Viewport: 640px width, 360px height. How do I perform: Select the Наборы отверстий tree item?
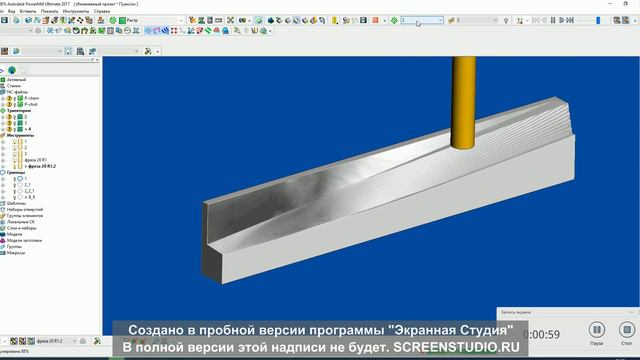click(x=24, y=209)
